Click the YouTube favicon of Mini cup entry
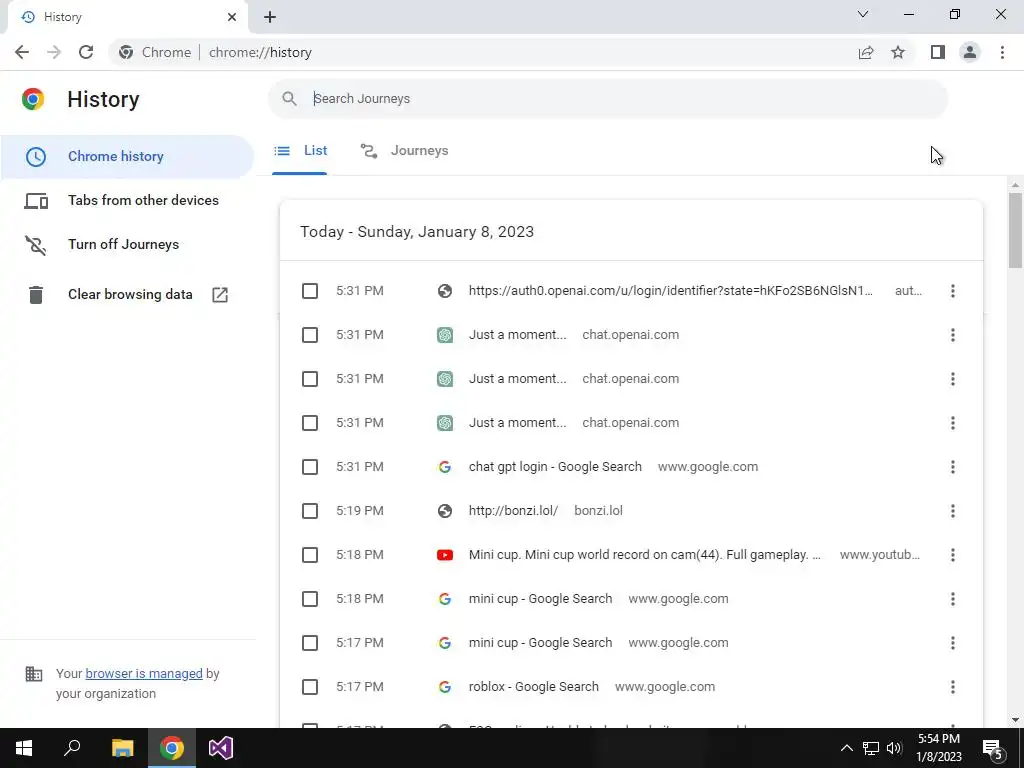Image resolution: width=1024 pixels, height=768 pixels. [x=445, y=555]
